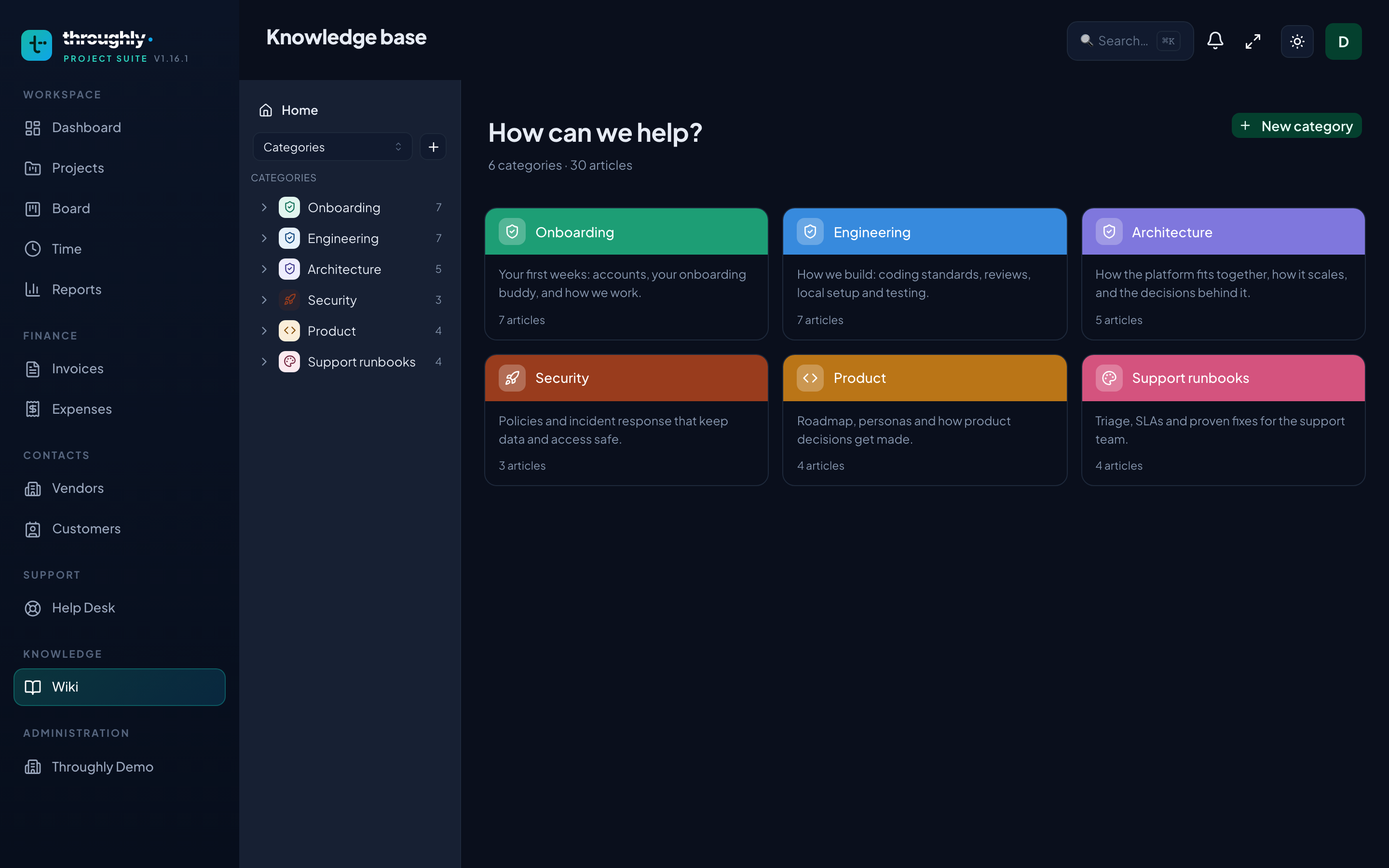The width and height of the screenshot is (1389, 868).
Task: Expand the Engineering tree chevron
Action: click(x=264, y=238)
